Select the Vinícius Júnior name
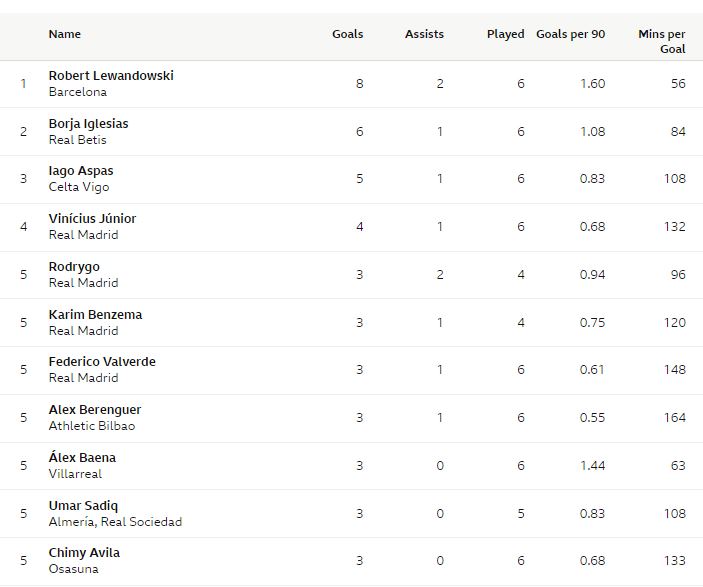 92,219
